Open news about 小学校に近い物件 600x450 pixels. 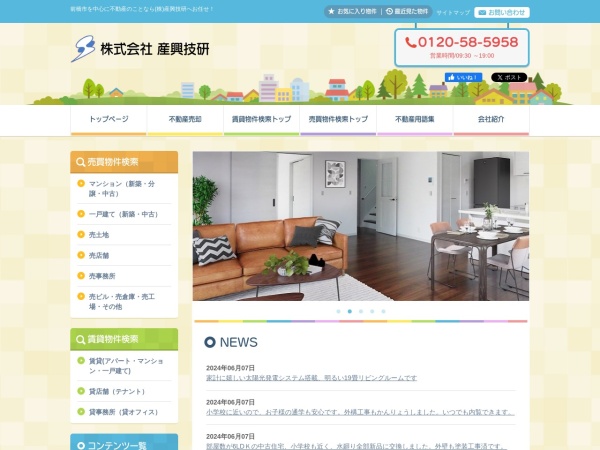point(360,412)
